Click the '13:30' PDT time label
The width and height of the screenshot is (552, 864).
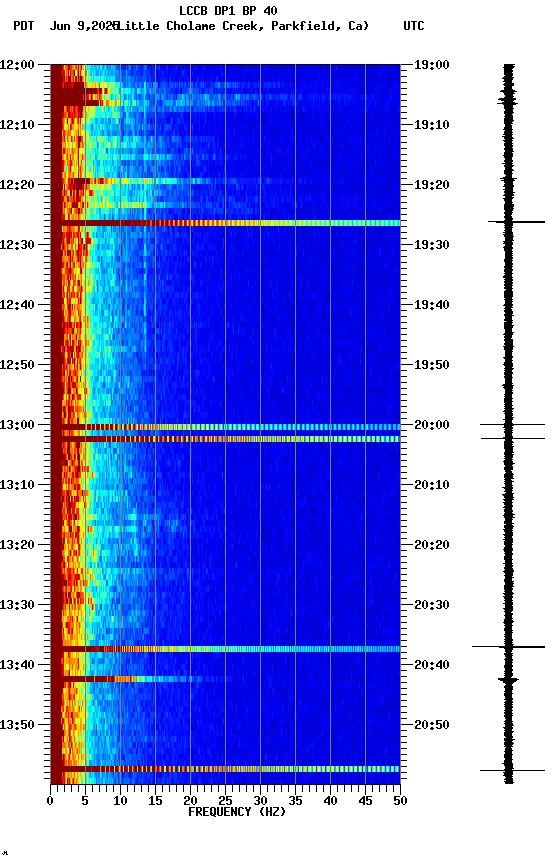[17, 605]
